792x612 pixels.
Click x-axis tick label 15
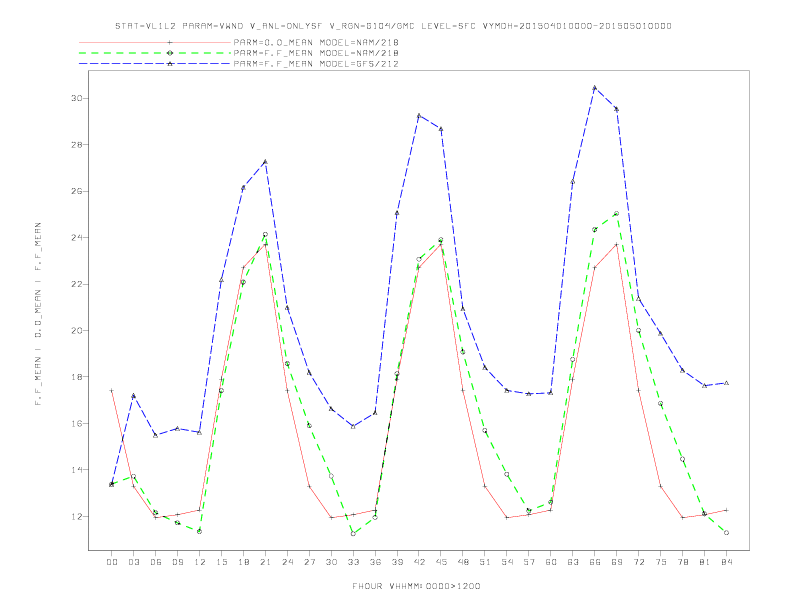(x=221, y=562)
